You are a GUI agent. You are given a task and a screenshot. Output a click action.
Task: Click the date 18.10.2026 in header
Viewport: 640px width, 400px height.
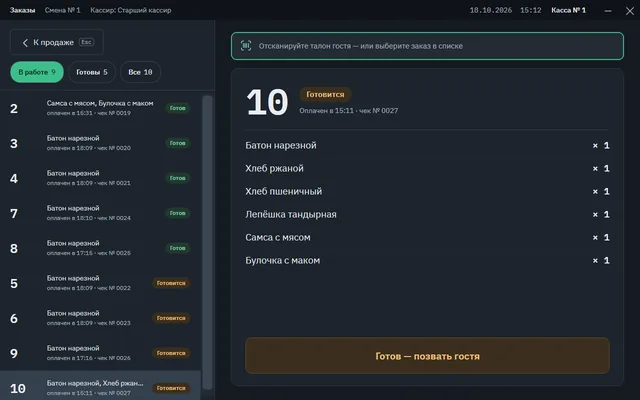point(491,10)
